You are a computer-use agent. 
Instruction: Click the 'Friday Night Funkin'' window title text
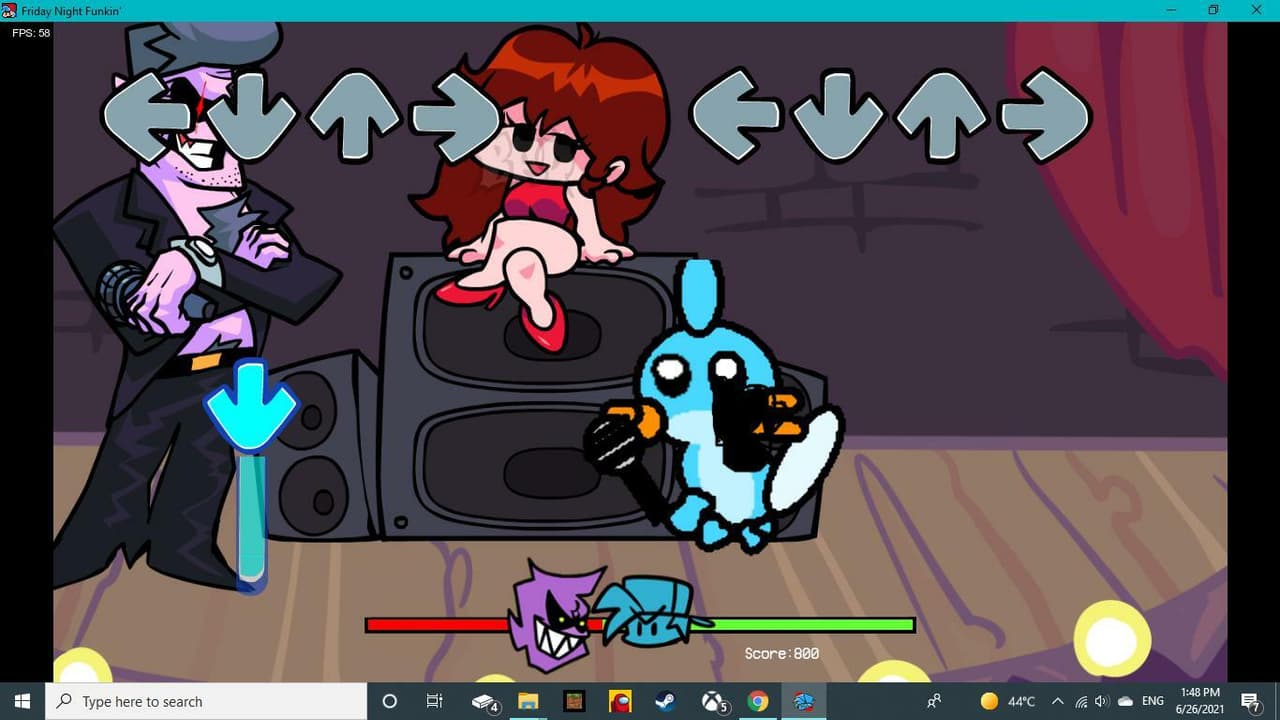(71, 10)
